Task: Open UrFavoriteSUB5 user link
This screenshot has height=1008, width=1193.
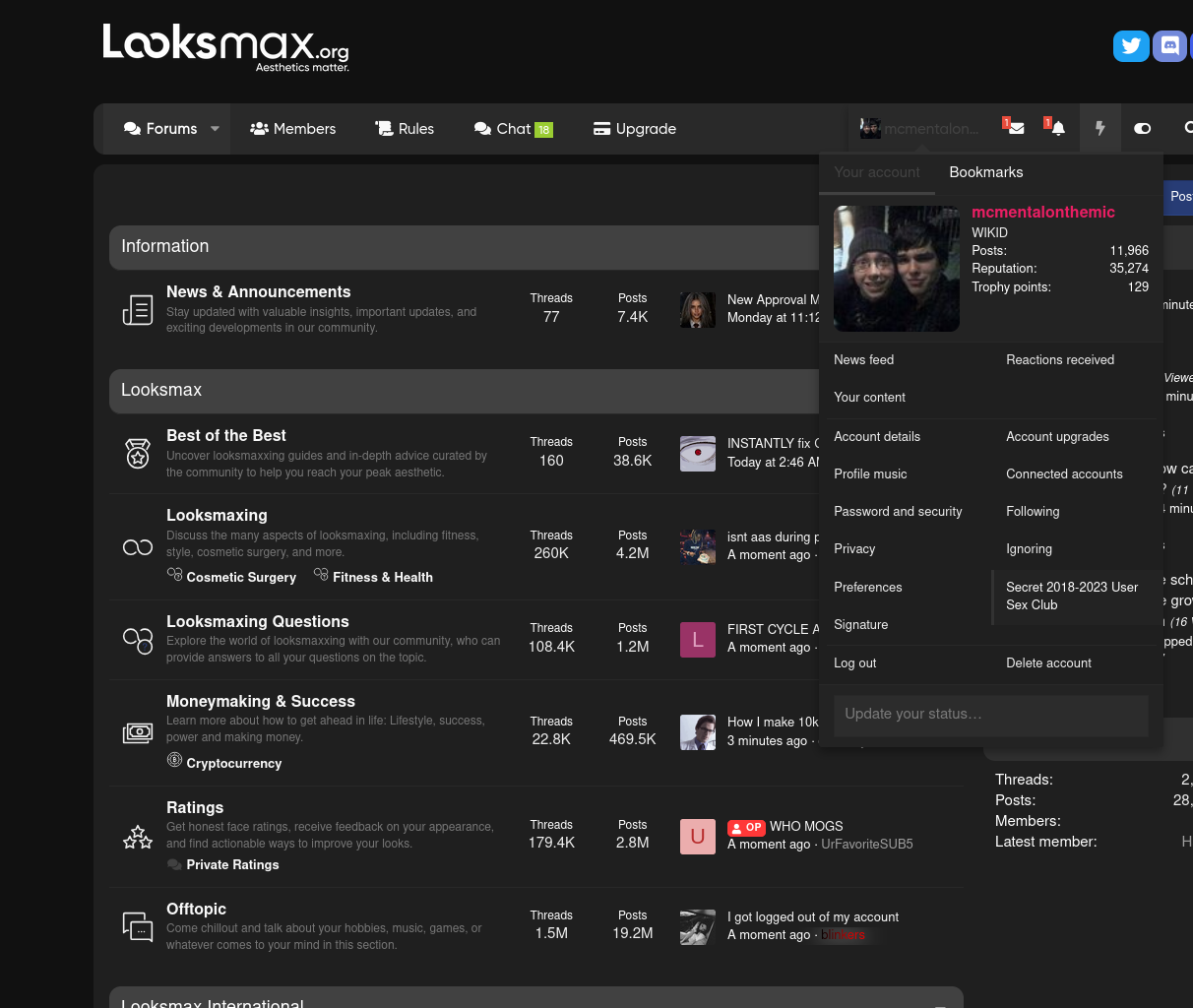Action: tap(867, 845)
